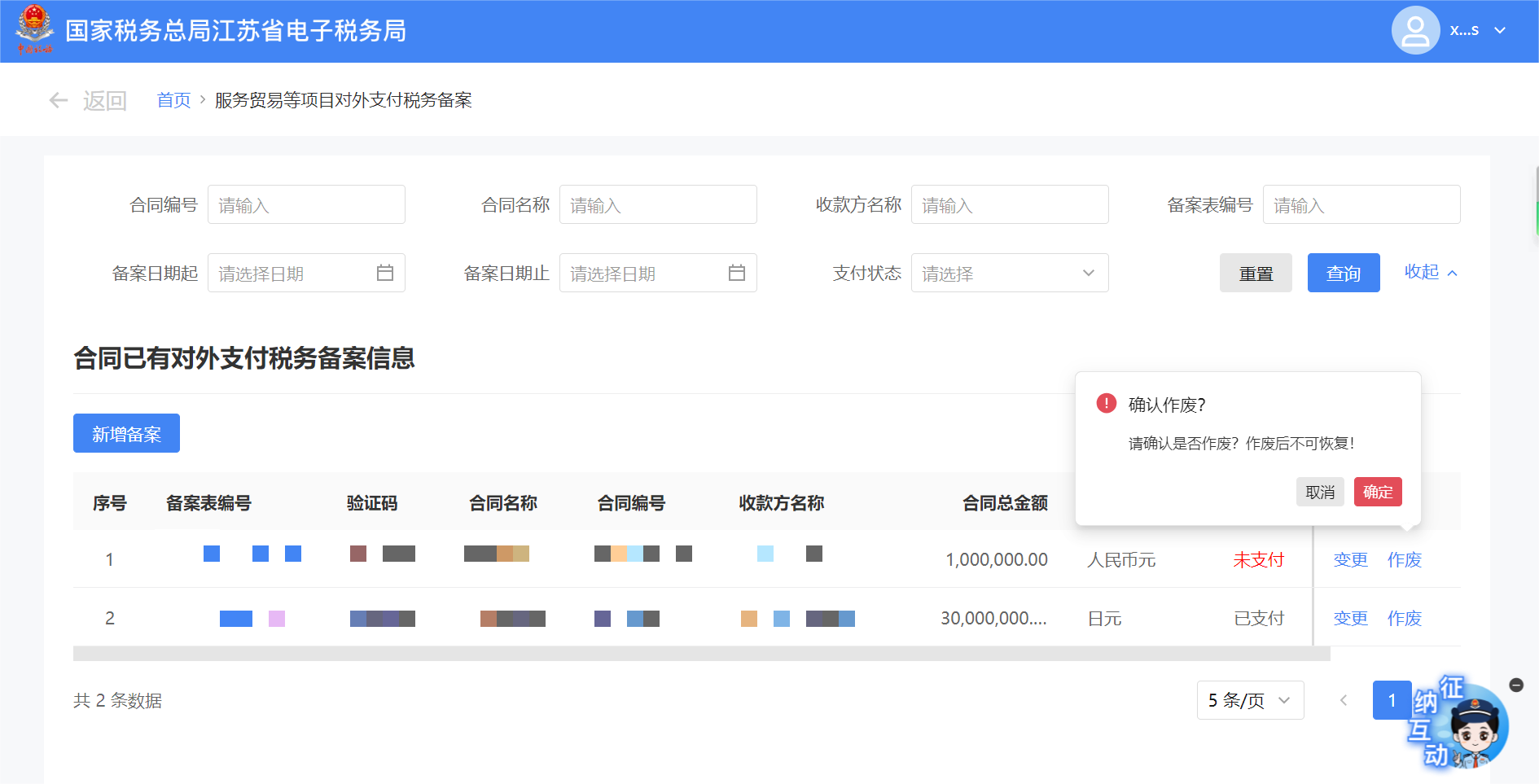Expand the user account menu chevron
Screen dimensions: 1539x784
click(1500, 30)
